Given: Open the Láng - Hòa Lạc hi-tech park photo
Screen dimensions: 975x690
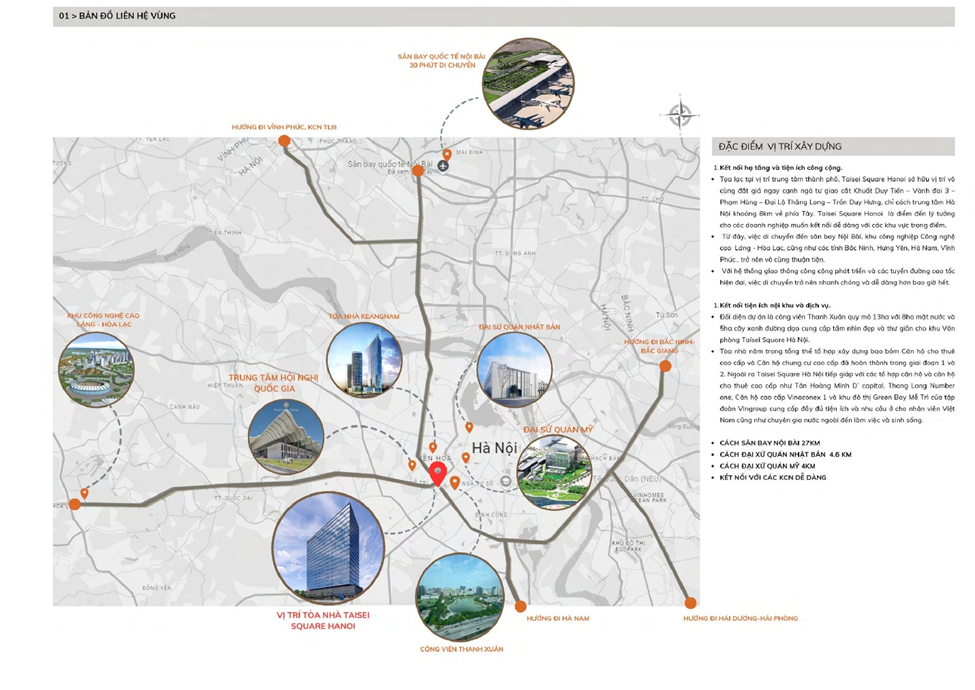Looking at the screenshot, I should coord(96,369).
